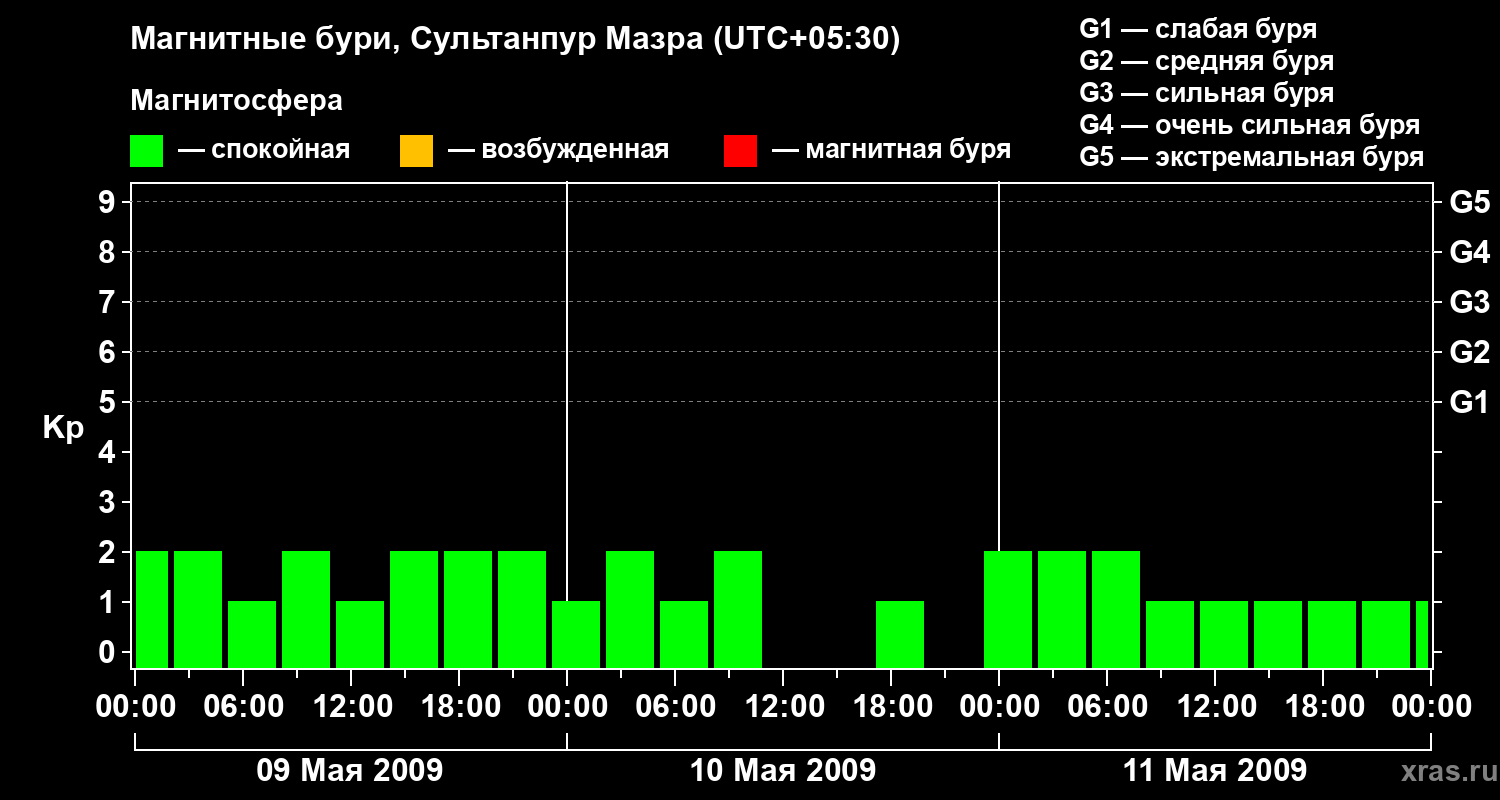Viewport: 1500px width, 800px height.
Task: Choose the '11 Мая 2009' date label
Action: coord(1214,770)
